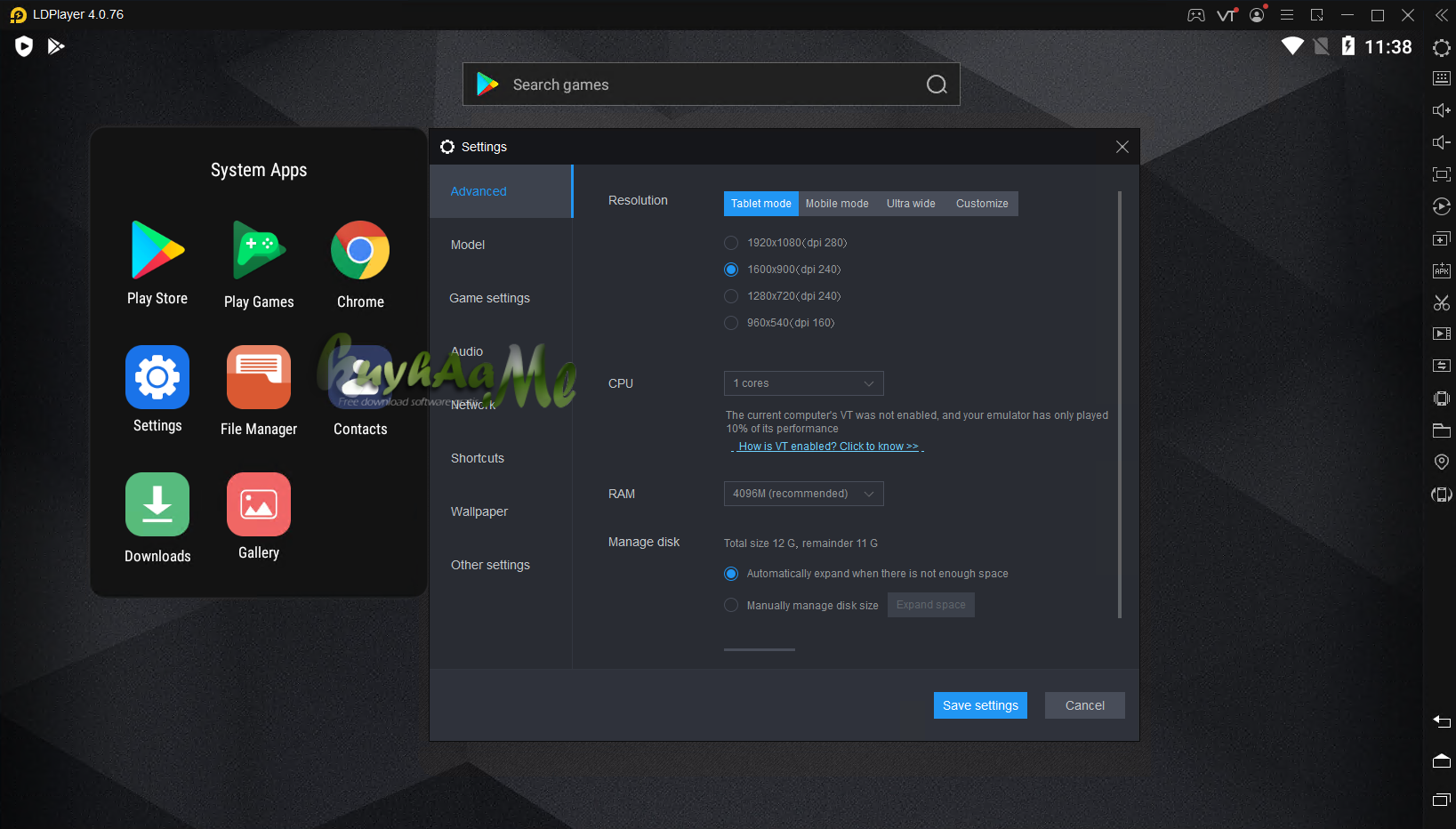This screenshot has width=1456, height=829.
Task: Click recent apps sidebar icon
Action: point(1442,800)
